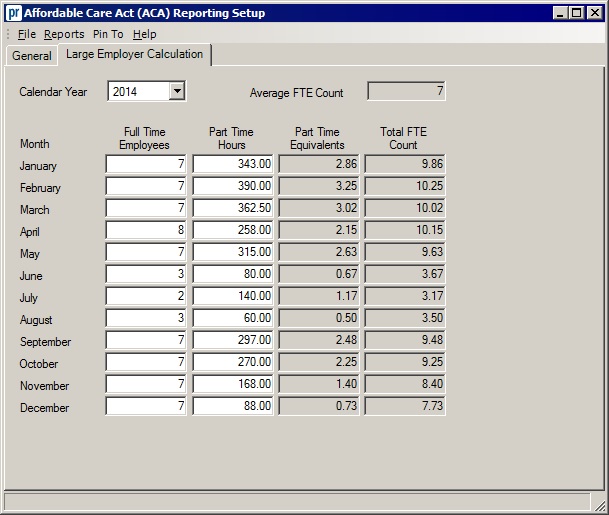Open the File menu
Viewport: 609px width, 515px height.
pos(27,34)
